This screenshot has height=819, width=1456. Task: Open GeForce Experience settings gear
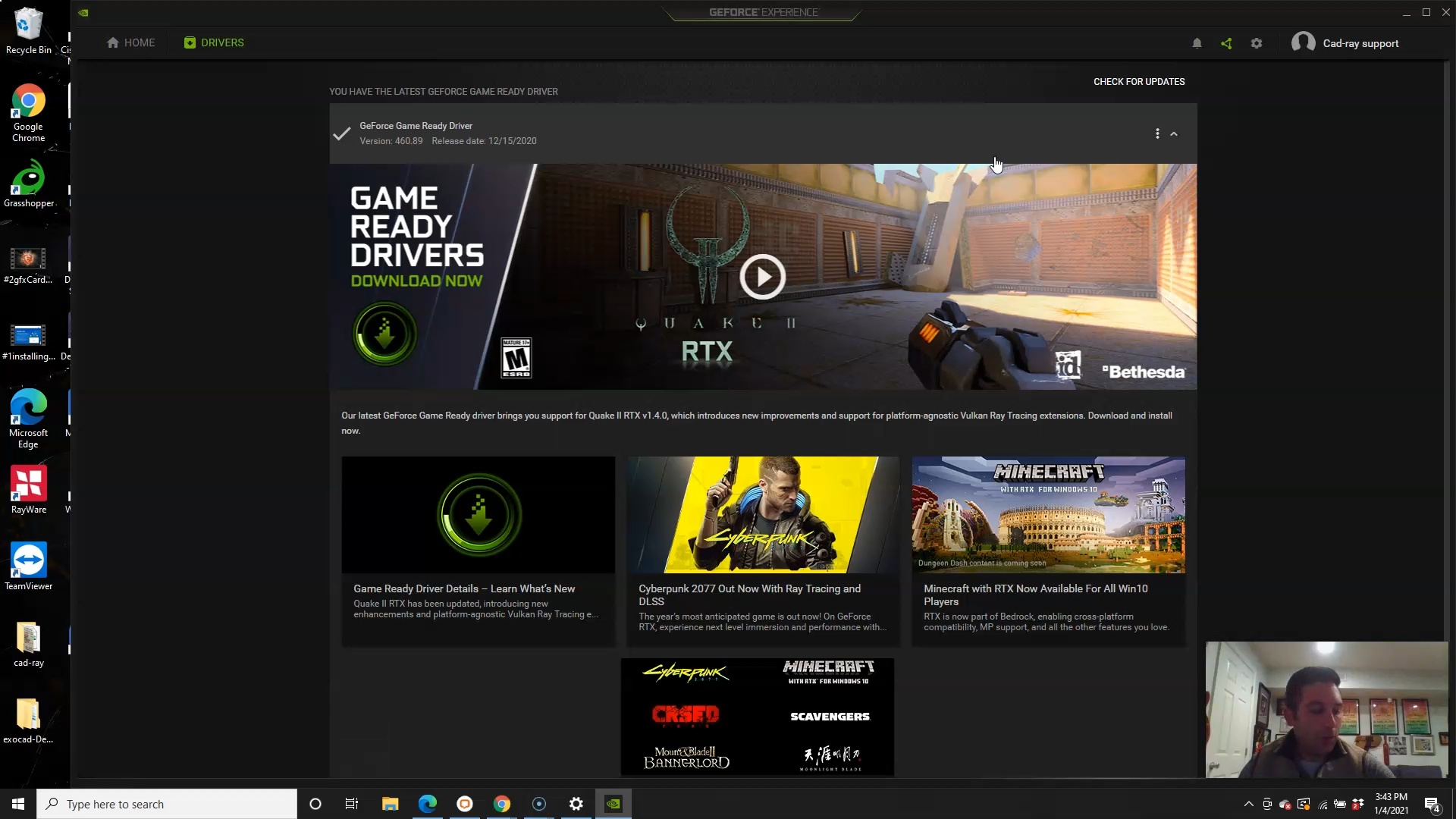[x=1257, y=43]
